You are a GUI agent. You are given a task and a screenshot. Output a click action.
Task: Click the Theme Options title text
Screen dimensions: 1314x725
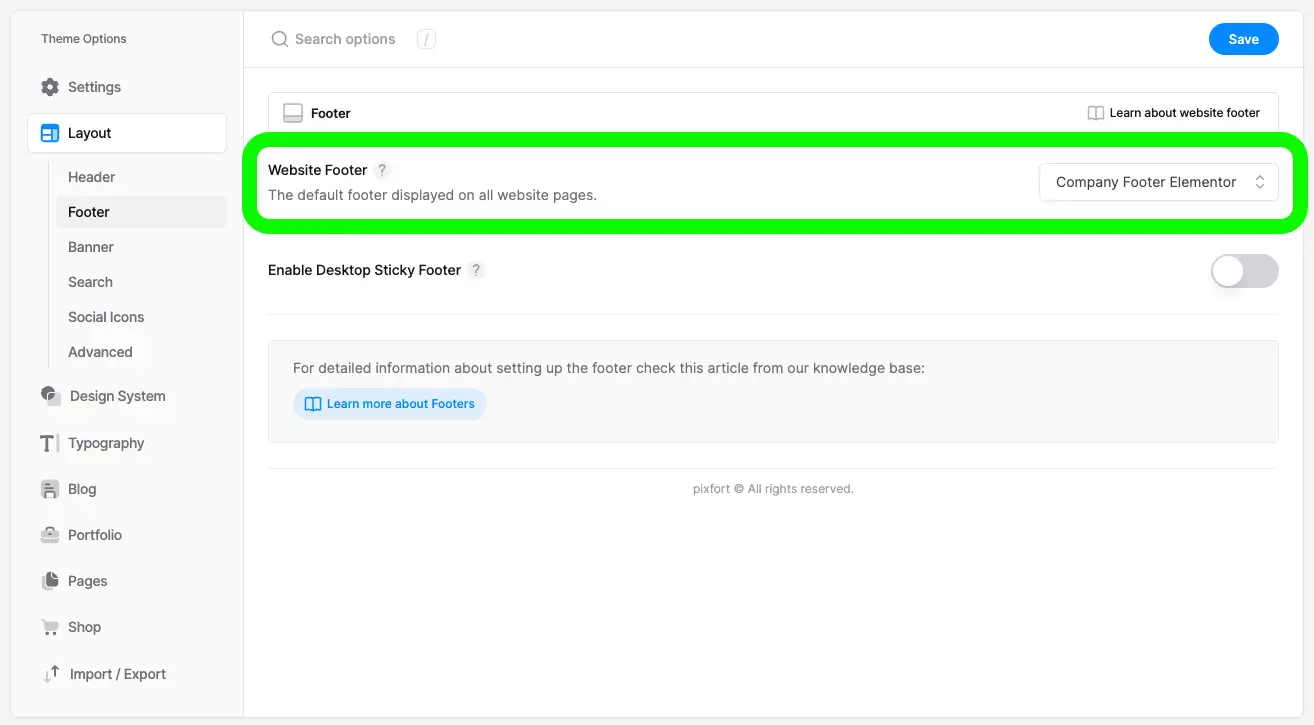click(x=84, y=39)
